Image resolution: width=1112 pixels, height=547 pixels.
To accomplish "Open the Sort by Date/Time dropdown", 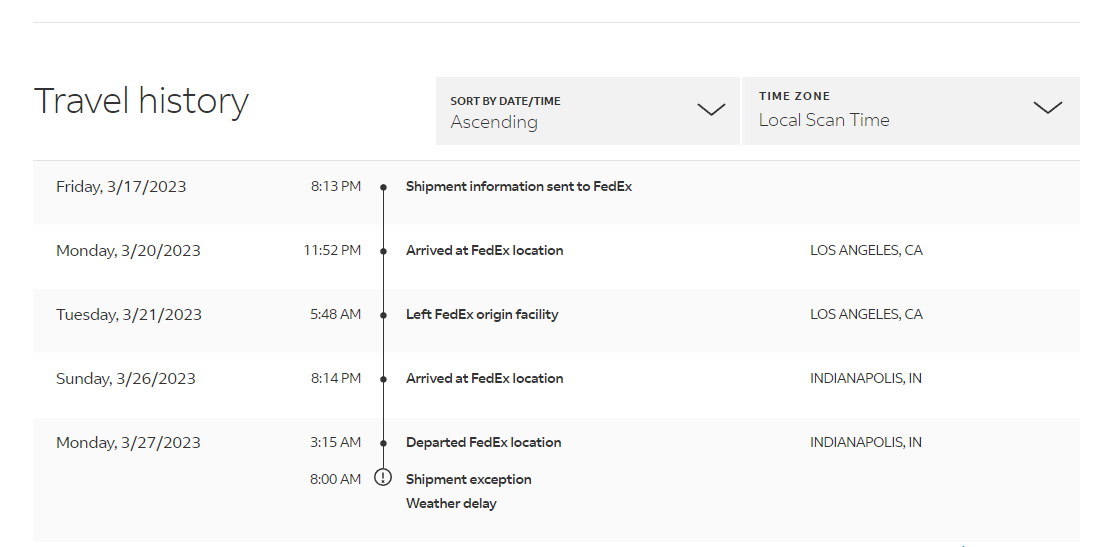I will [587, 111].
